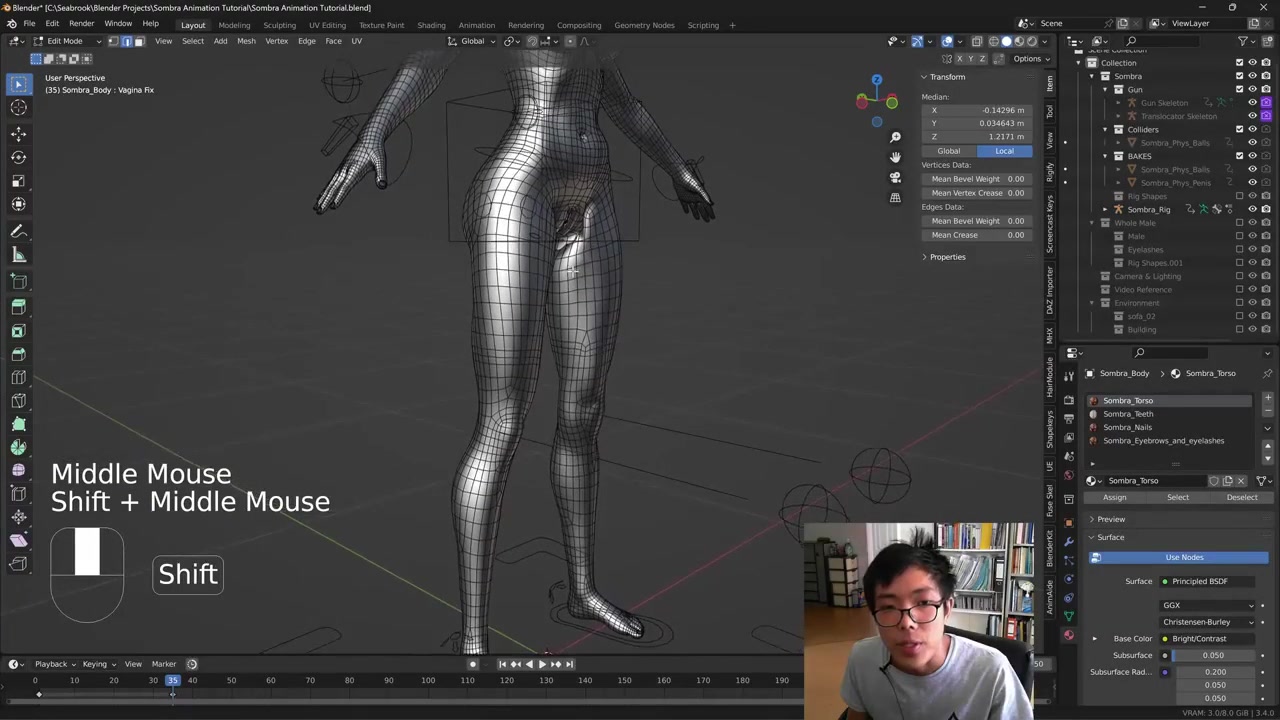The image size is (1280, 720).
Task: Expand the Properties section in sidebar
Action: point(947,257)
